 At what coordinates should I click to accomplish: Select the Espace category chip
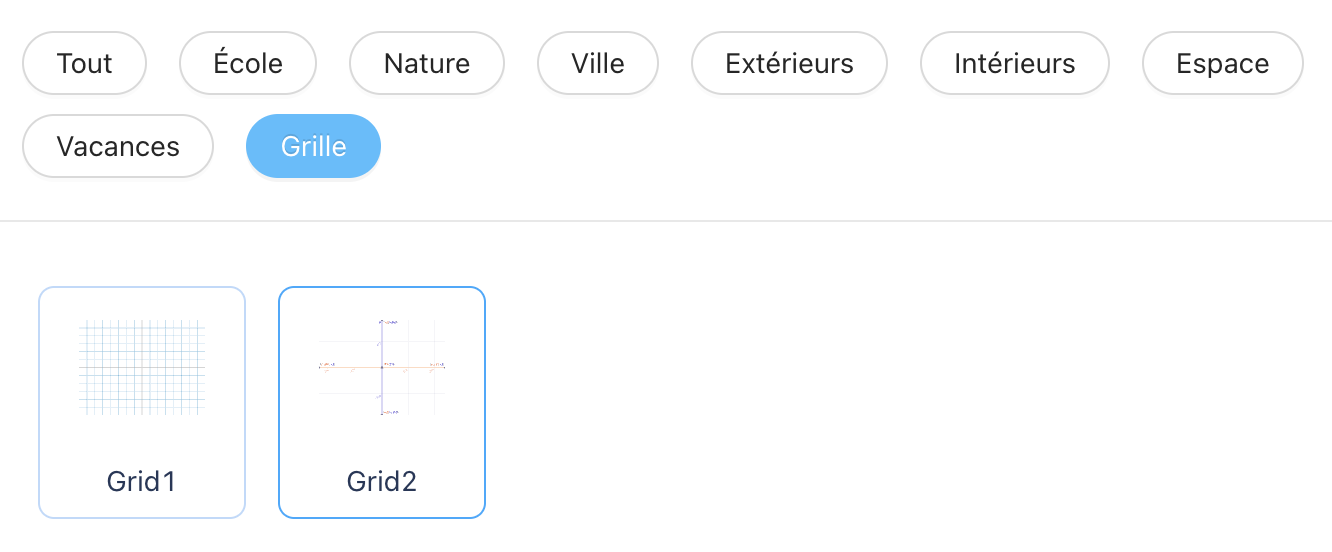pos(1223,63)
